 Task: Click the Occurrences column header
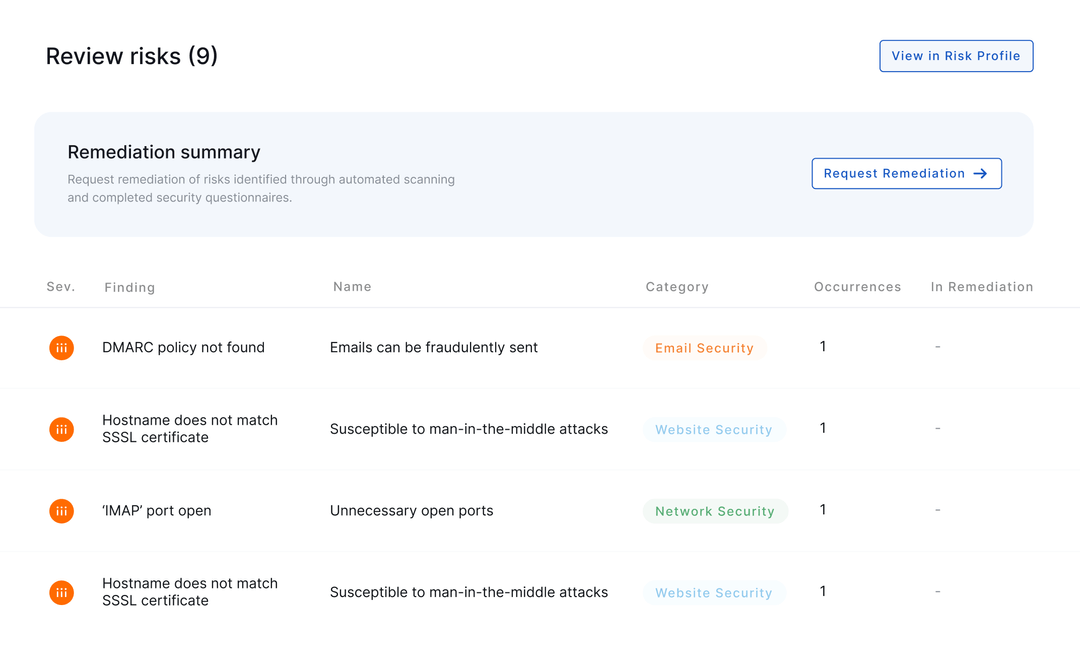(857, 287)
